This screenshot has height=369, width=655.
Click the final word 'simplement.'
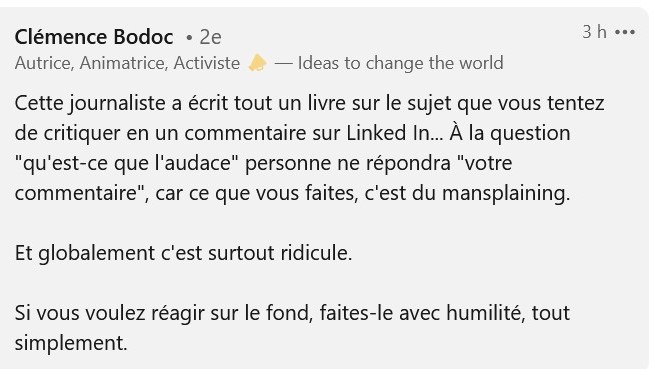pyautogui.click(x=71, y=344)
